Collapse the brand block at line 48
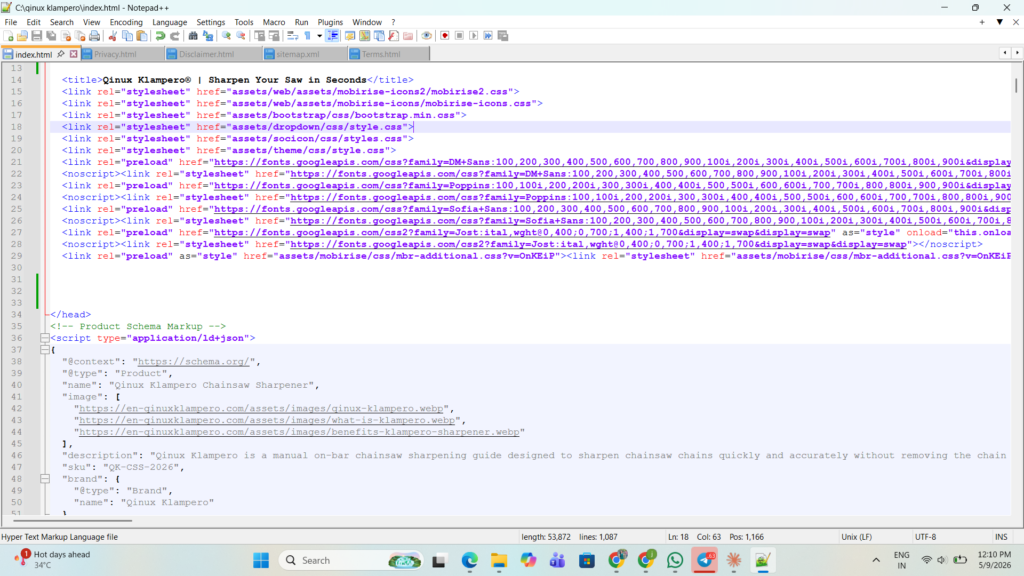Viewport: 1024px width, 576px height. click(x=44, y=479)
